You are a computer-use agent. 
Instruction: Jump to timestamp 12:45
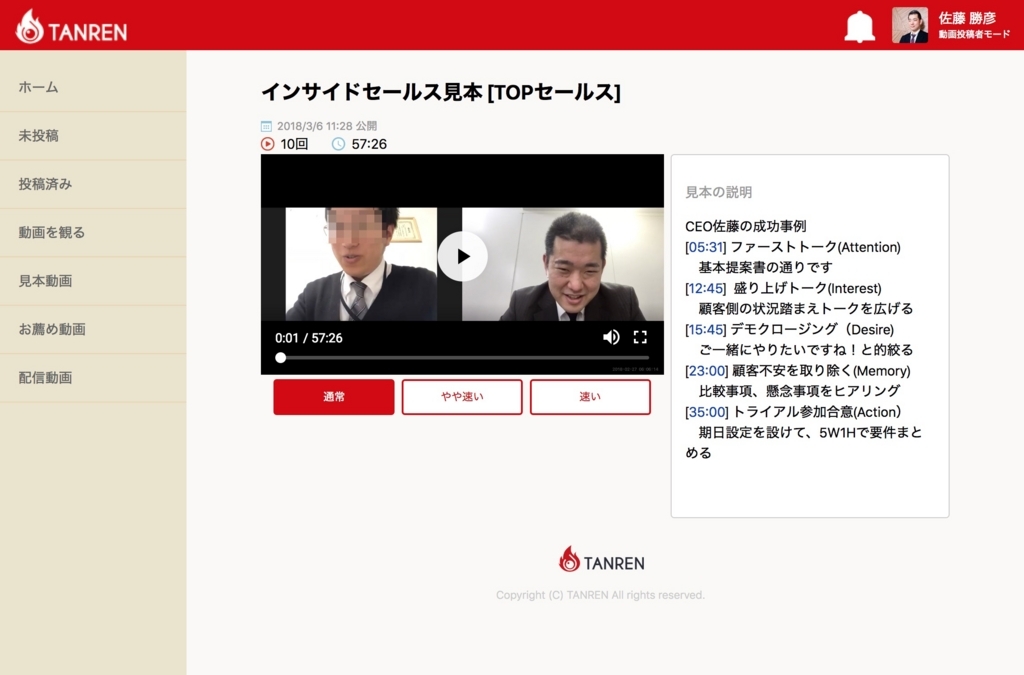pos(706,289)
